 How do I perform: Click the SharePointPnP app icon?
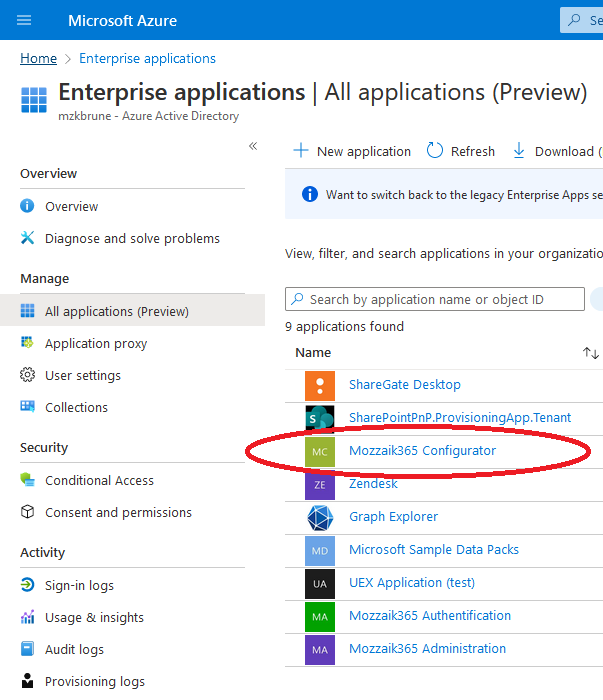320,419
